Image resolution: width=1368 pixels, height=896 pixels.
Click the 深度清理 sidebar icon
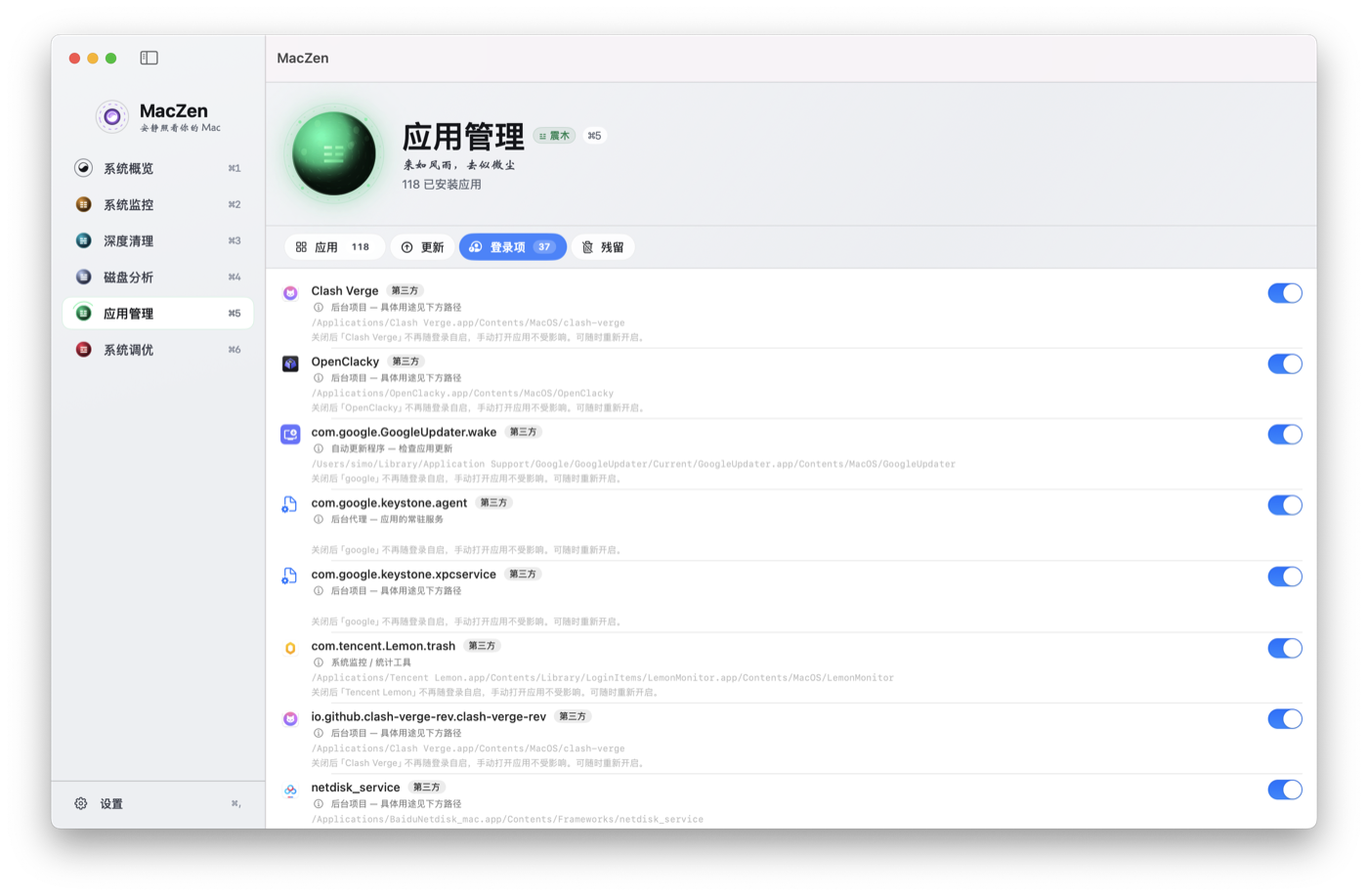(84, 240)
